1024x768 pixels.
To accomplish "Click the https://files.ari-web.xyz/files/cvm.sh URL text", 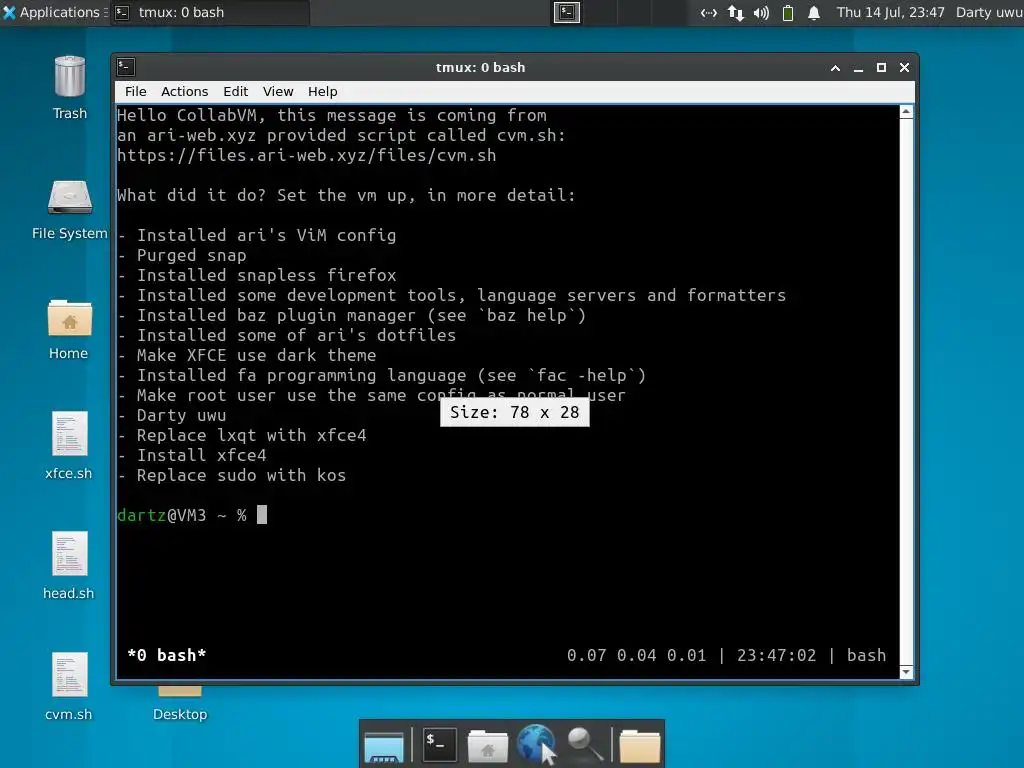I will point(306,155).
